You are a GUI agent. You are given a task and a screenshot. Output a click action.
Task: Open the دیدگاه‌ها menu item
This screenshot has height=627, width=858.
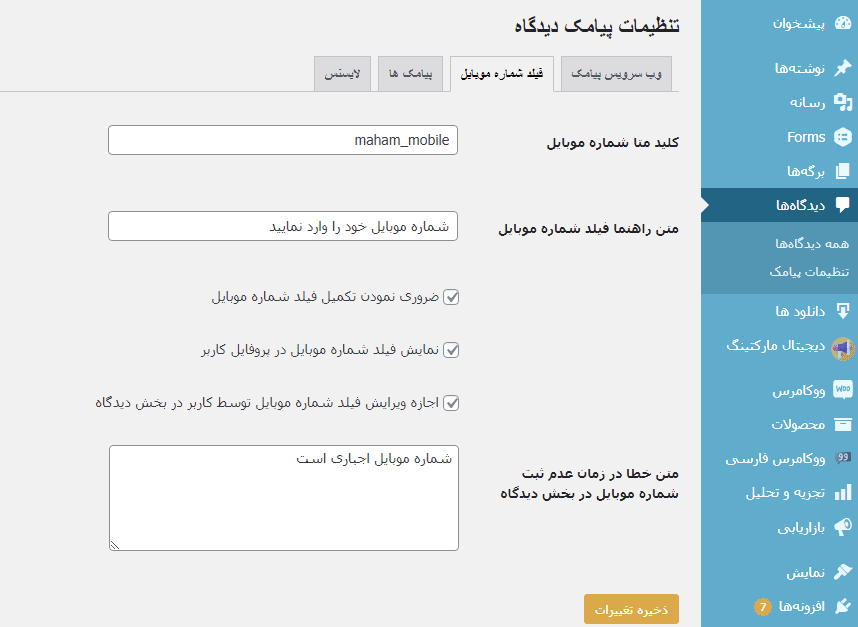click(779, 205)
